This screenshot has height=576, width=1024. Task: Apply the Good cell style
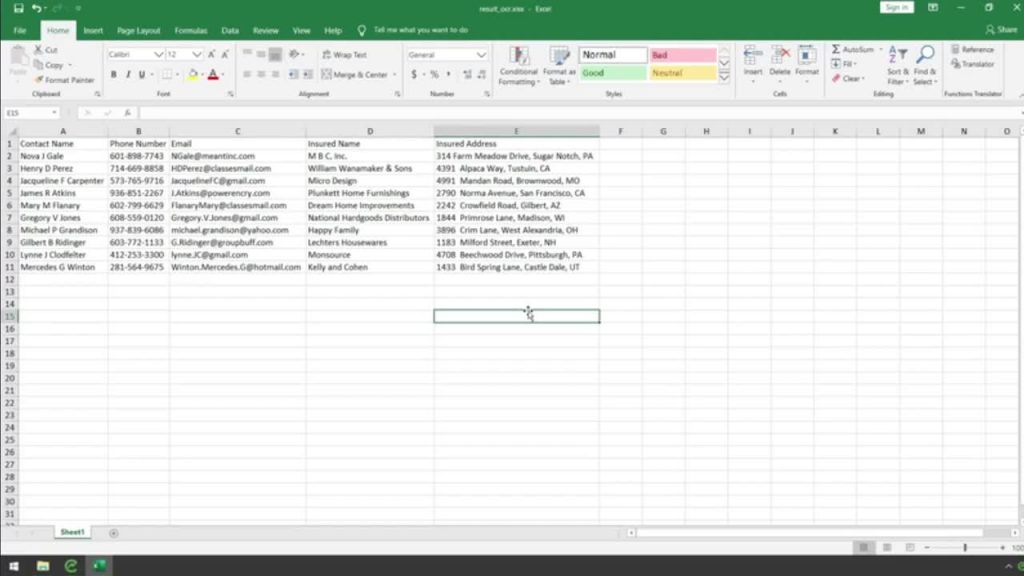[613, 73]
